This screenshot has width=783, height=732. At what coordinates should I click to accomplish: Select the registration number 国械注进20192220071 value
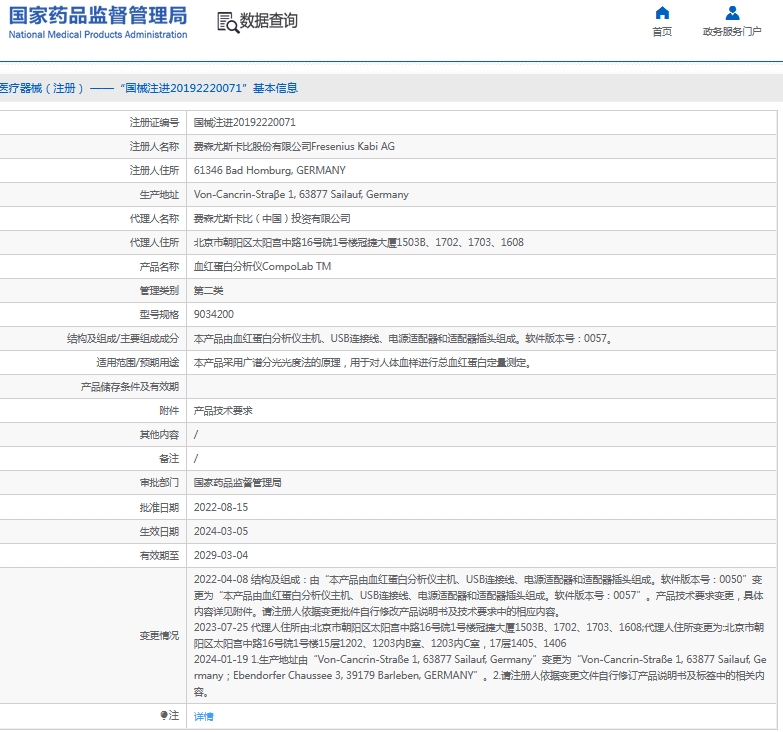click(245, 122)
